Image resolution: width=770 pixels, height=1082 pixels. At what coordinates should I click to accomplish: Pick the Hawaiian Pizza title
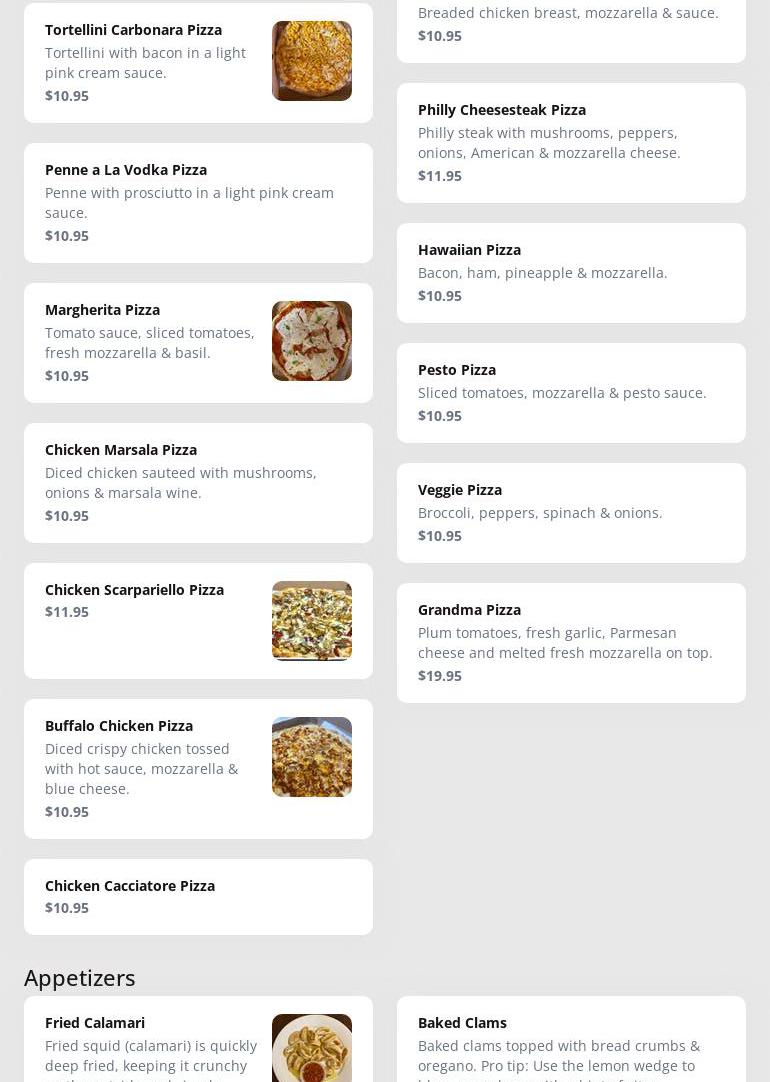(x=469, y=250)
